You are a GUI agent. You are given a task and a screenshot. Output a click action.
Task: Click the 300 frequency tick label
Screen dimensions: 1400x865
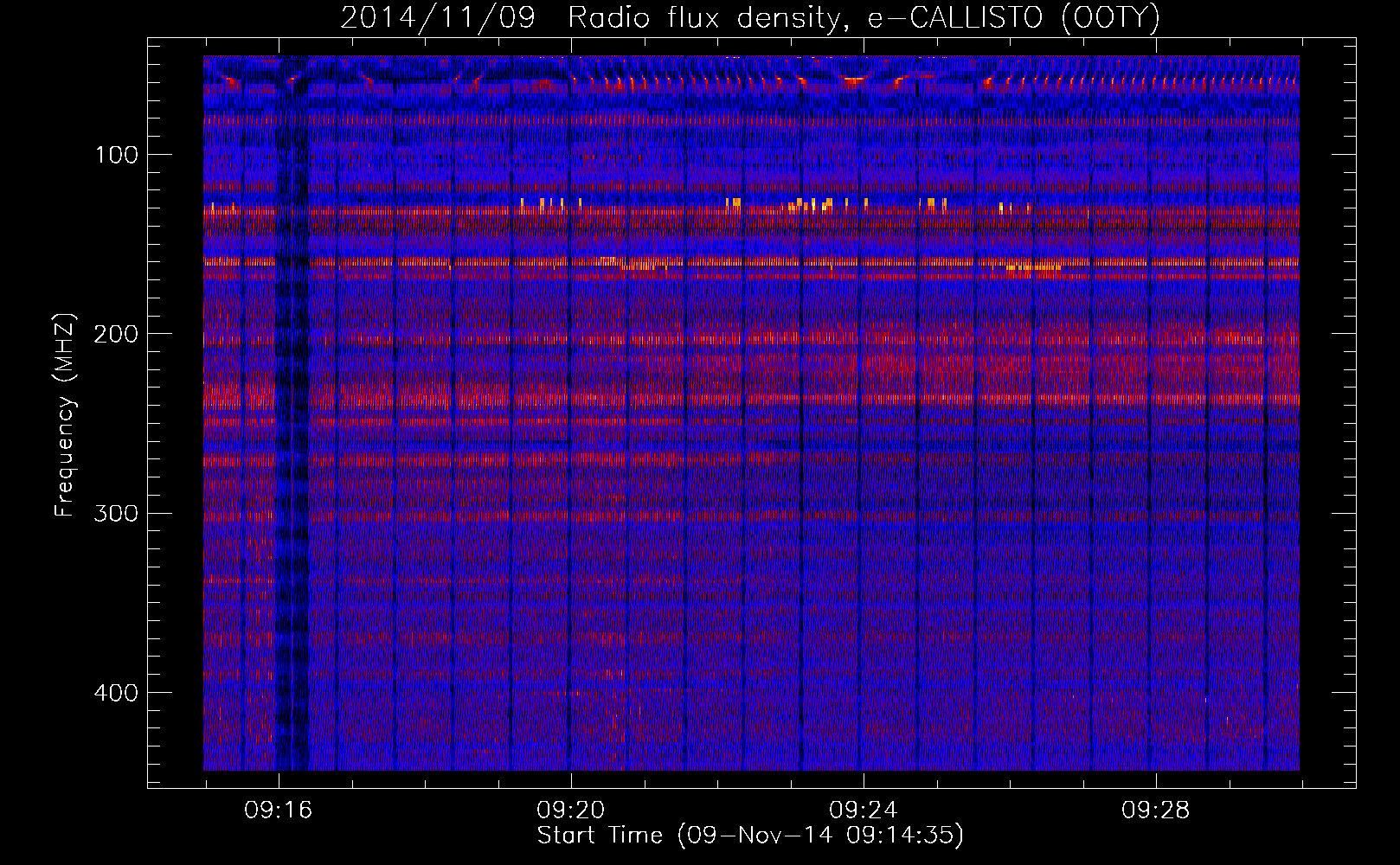pos(117,513)
